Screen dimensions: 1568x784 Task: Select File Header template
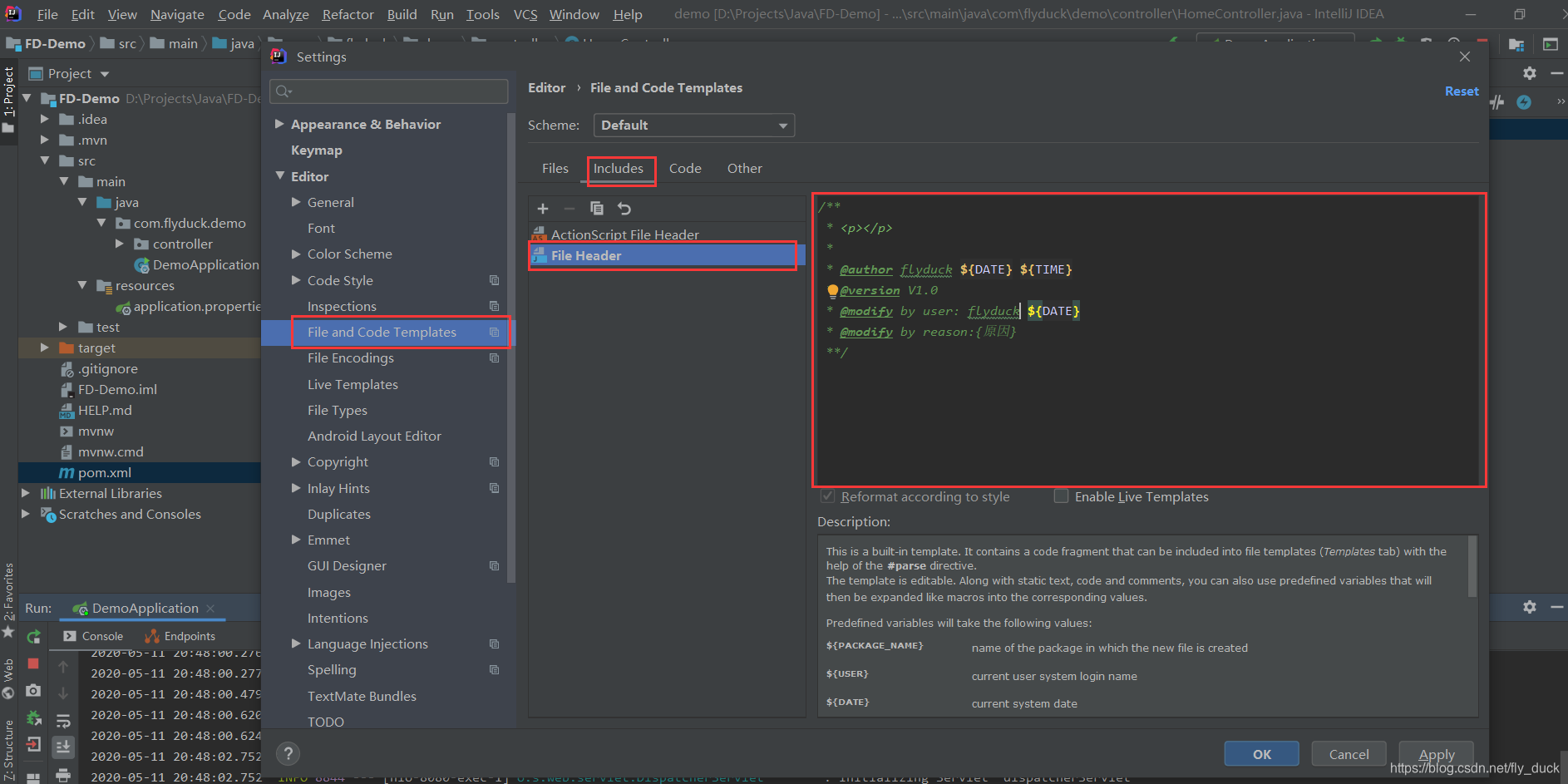[663, 255]
